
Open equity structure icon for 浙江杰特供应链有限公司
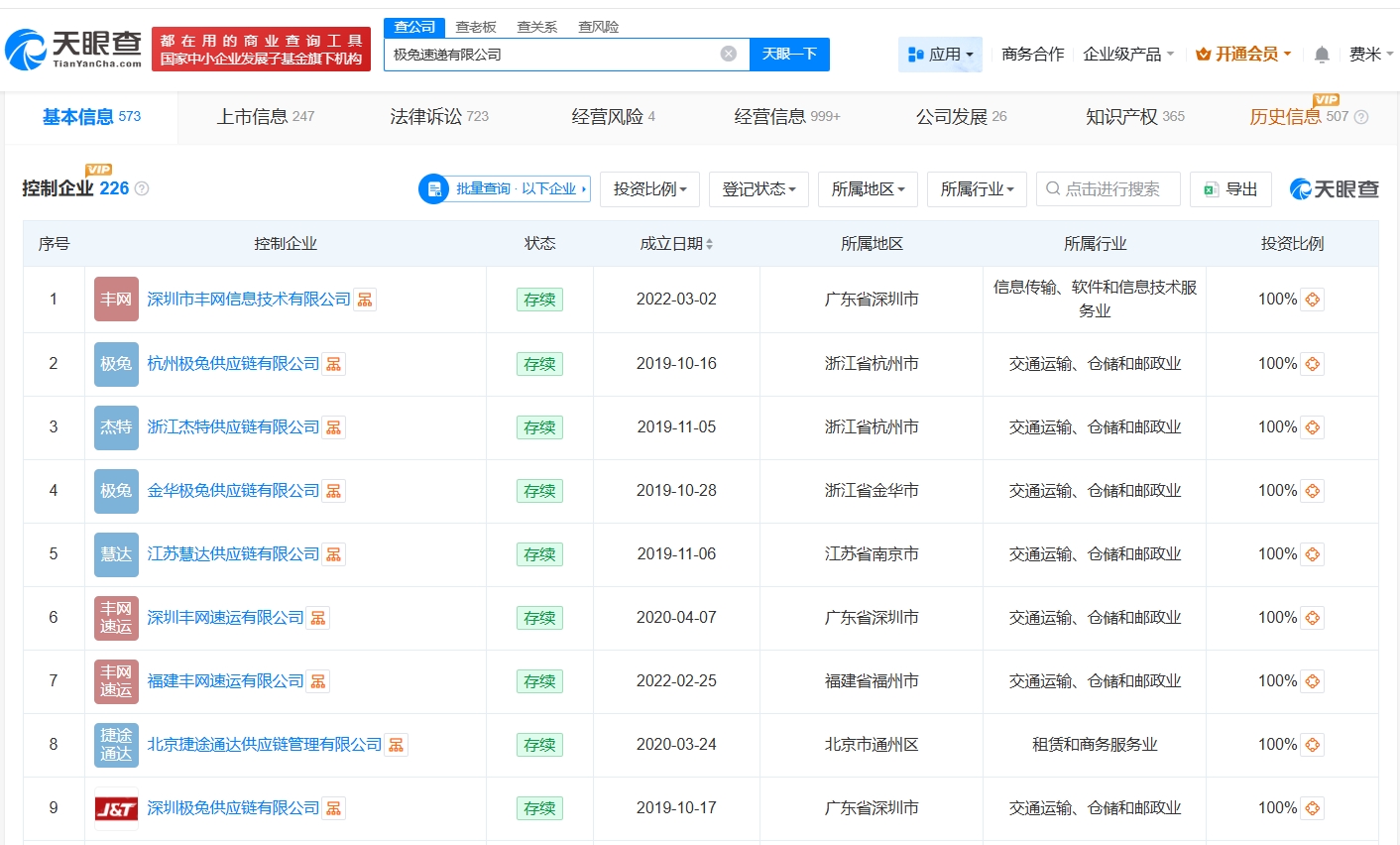(333, 427)
